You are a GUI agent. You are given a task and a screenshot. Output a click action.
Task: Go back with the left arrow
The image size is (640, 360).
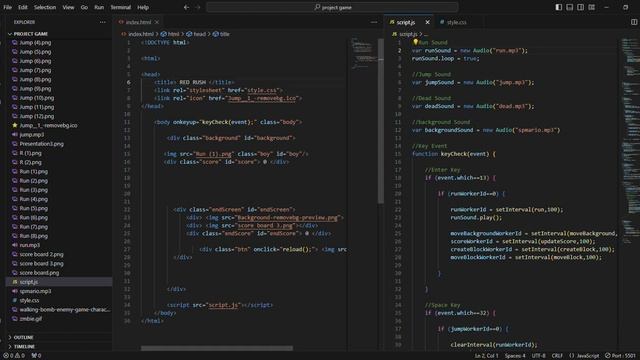pyautogui.click(x=186, y=7)
